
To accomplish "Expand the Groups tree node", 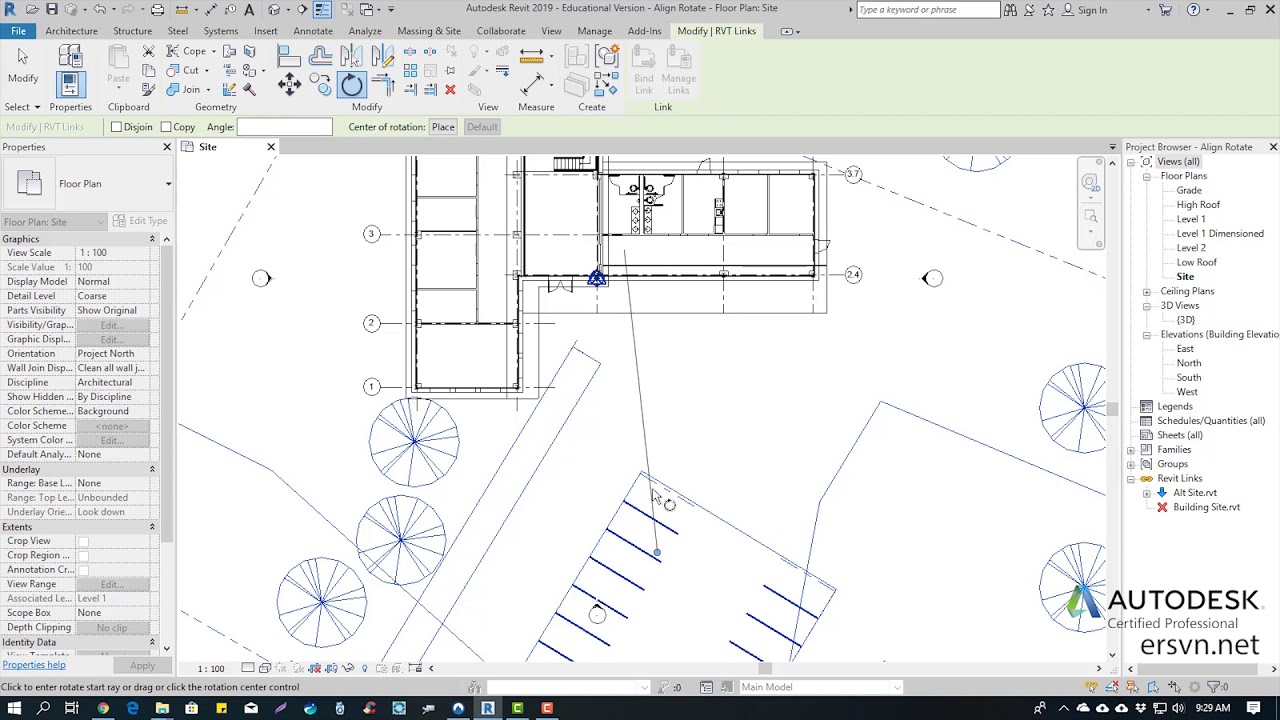I will (x=1131, y=464).
